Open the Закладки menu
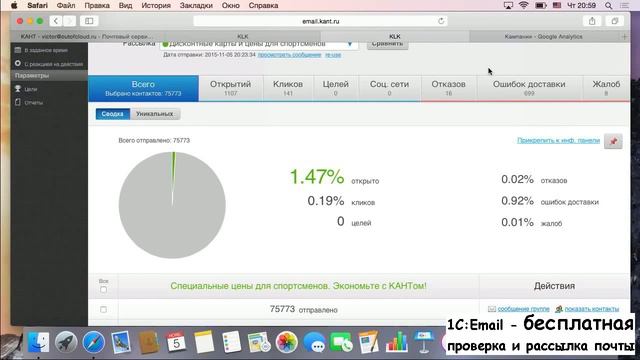The width and height of the screenshot is (640, 360). 196,5
